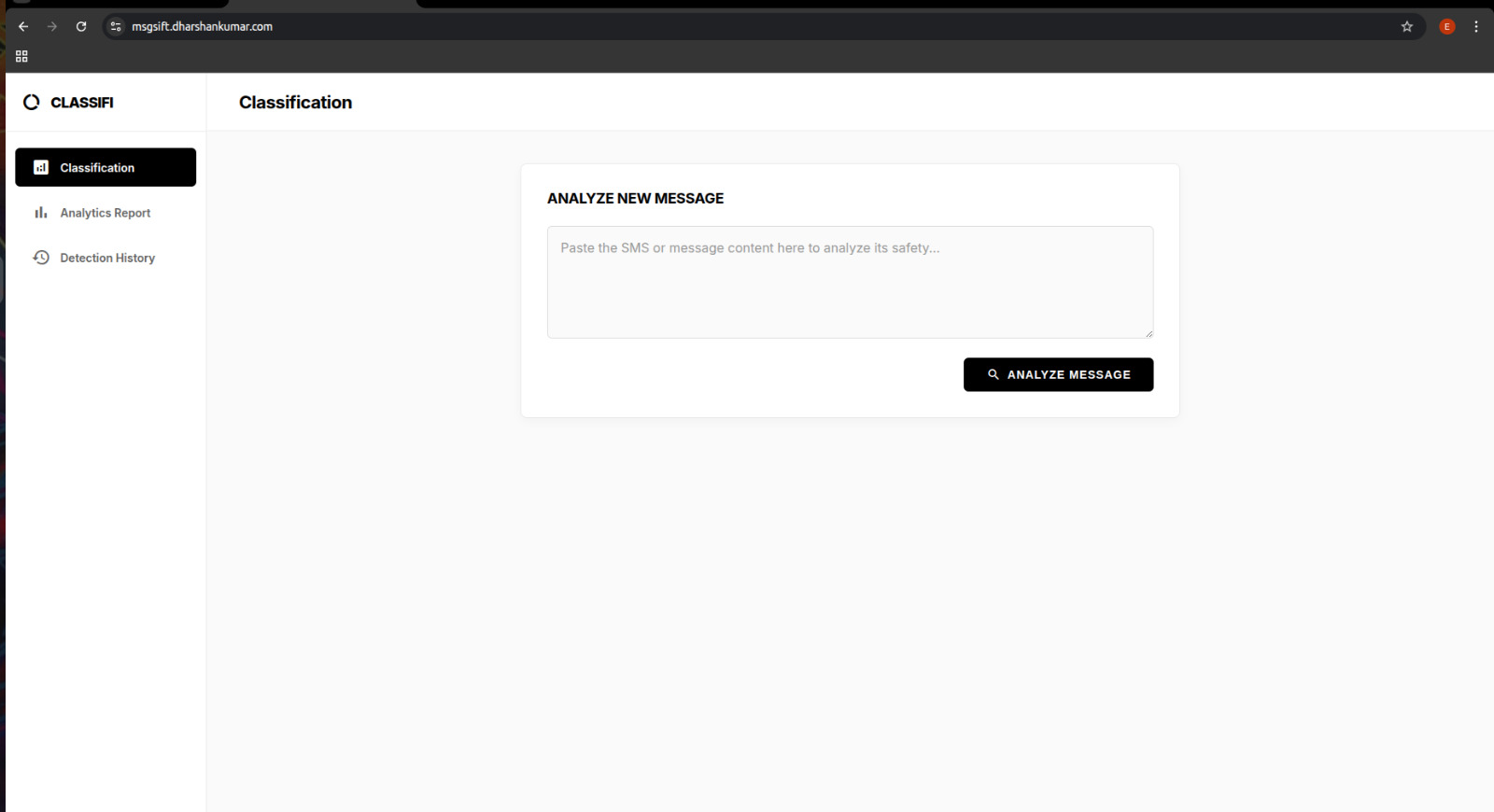Screen dimensions: 1494x812
Task: Click the browser forward arrow
Action: tap(52, 26)
